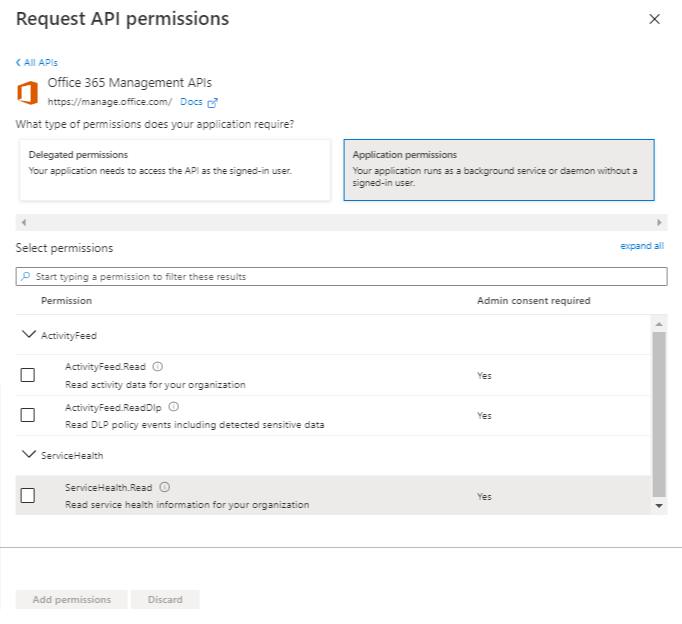Select the Delegated permissions card
The width and height of the screenshot is (682, 624).
click(x=175, y=170)
